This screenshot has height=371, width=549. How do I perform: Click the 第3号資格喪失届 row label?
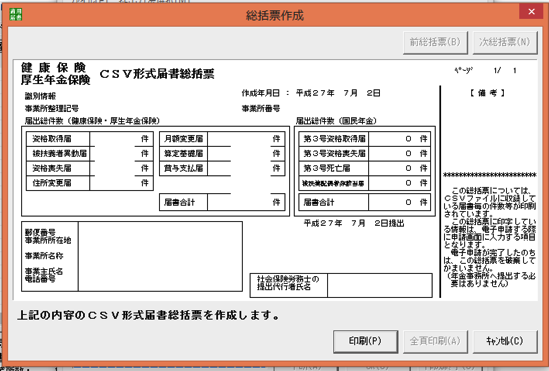pos(334,154)
